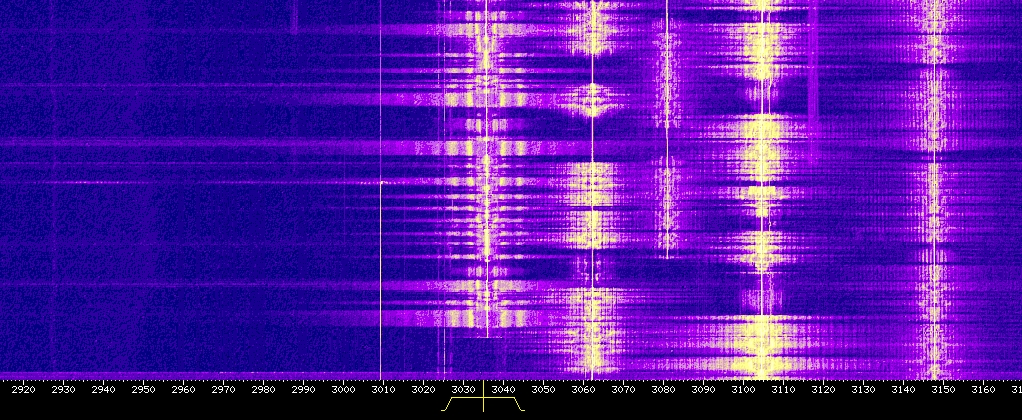Screen dimensions: 1022x420
Task: Tune to the 2990 scale label
Action: coord(303,390)
